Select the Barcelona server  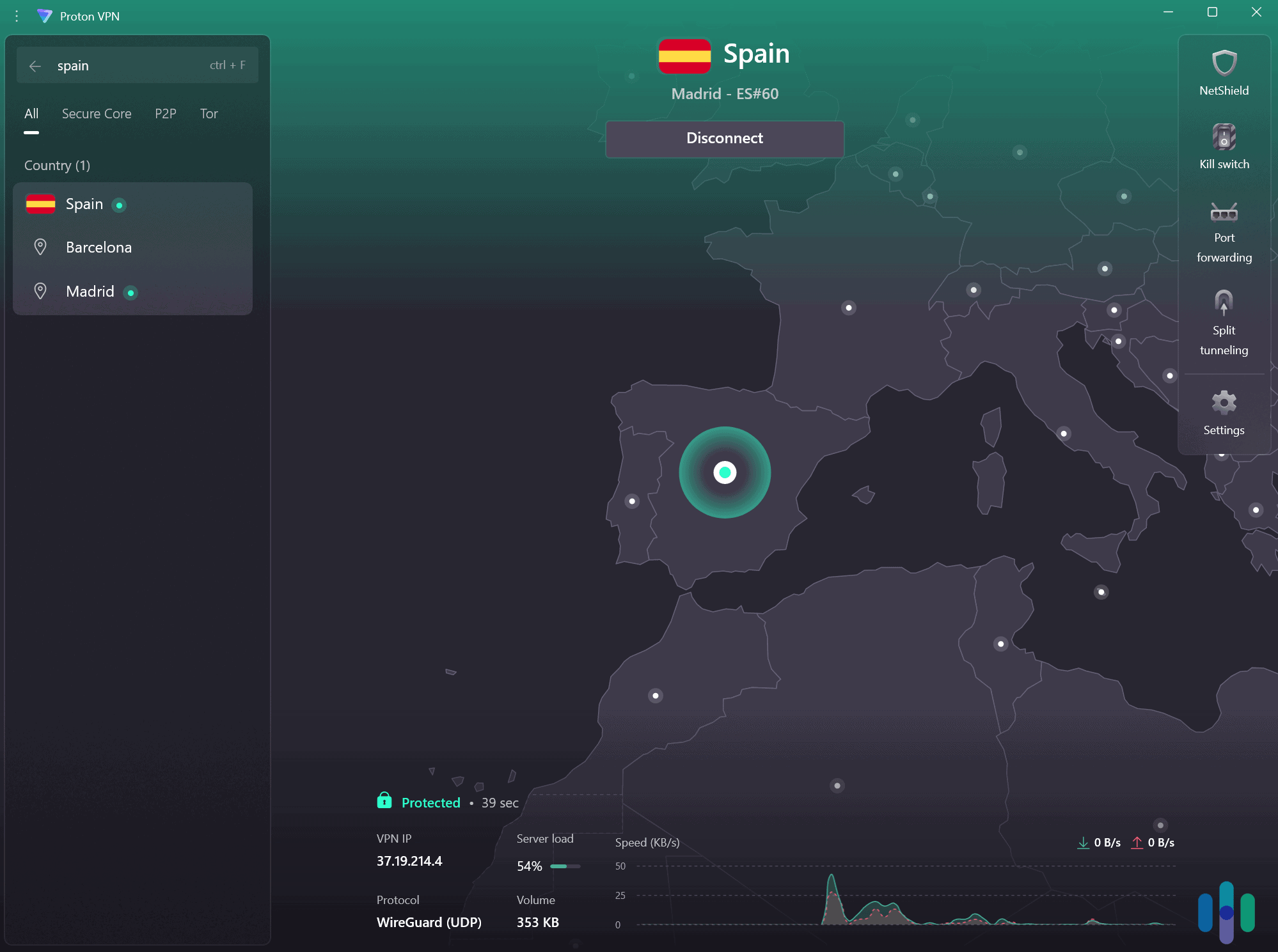pos(99,247)
